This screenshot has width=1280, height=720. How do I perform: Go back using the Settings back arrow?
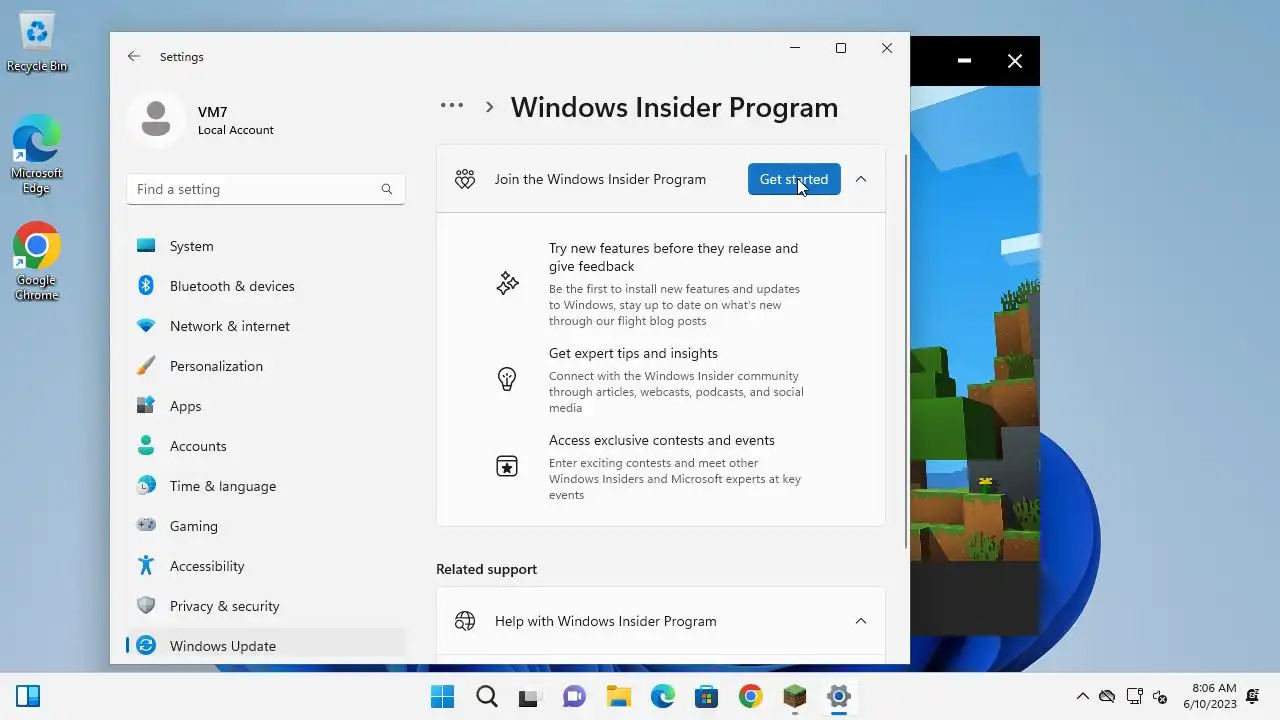coord(134,57)
